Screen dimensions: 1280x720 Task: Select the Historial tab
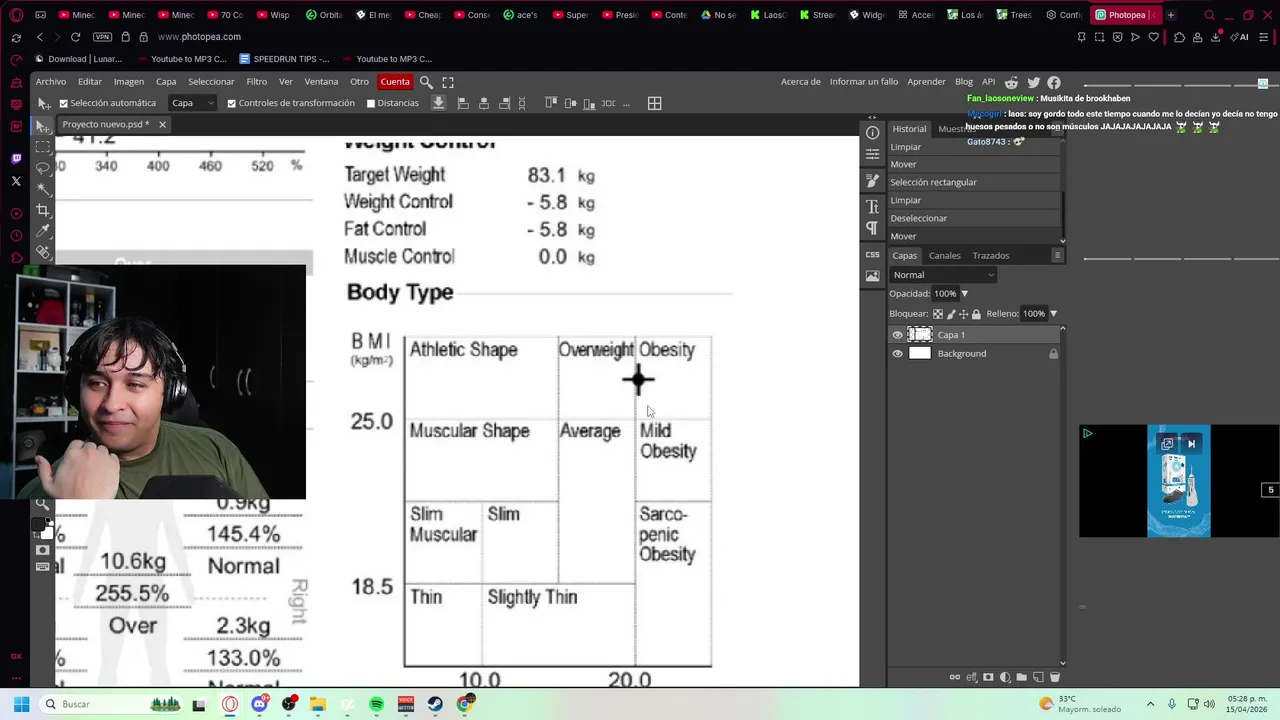[909, 129]
